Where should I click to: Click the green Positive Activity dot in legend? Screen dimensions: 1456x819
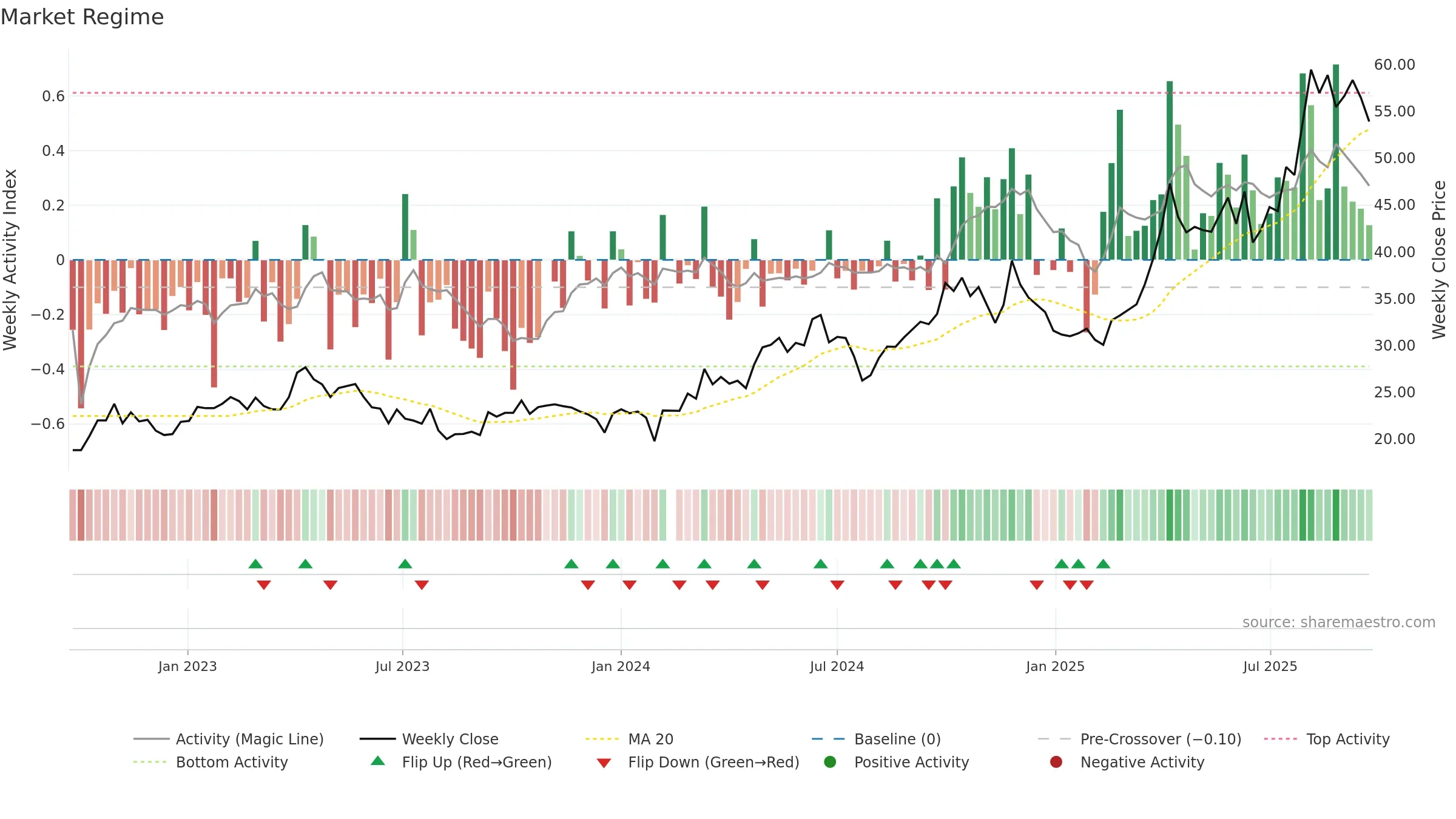tap(830, 762)
